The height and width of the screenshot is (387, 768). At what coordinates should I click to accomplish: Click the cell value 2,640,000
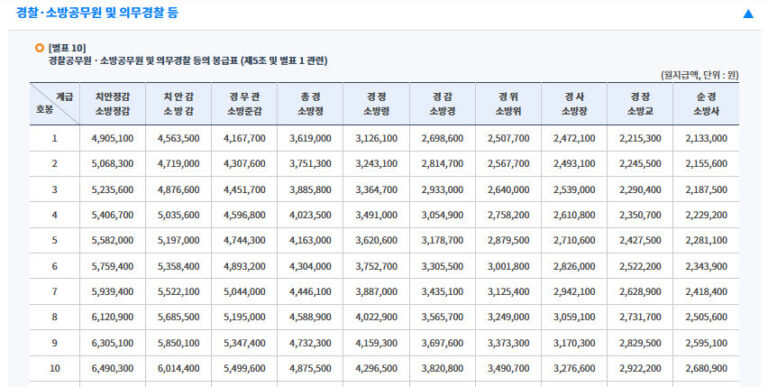pos(508,190)
